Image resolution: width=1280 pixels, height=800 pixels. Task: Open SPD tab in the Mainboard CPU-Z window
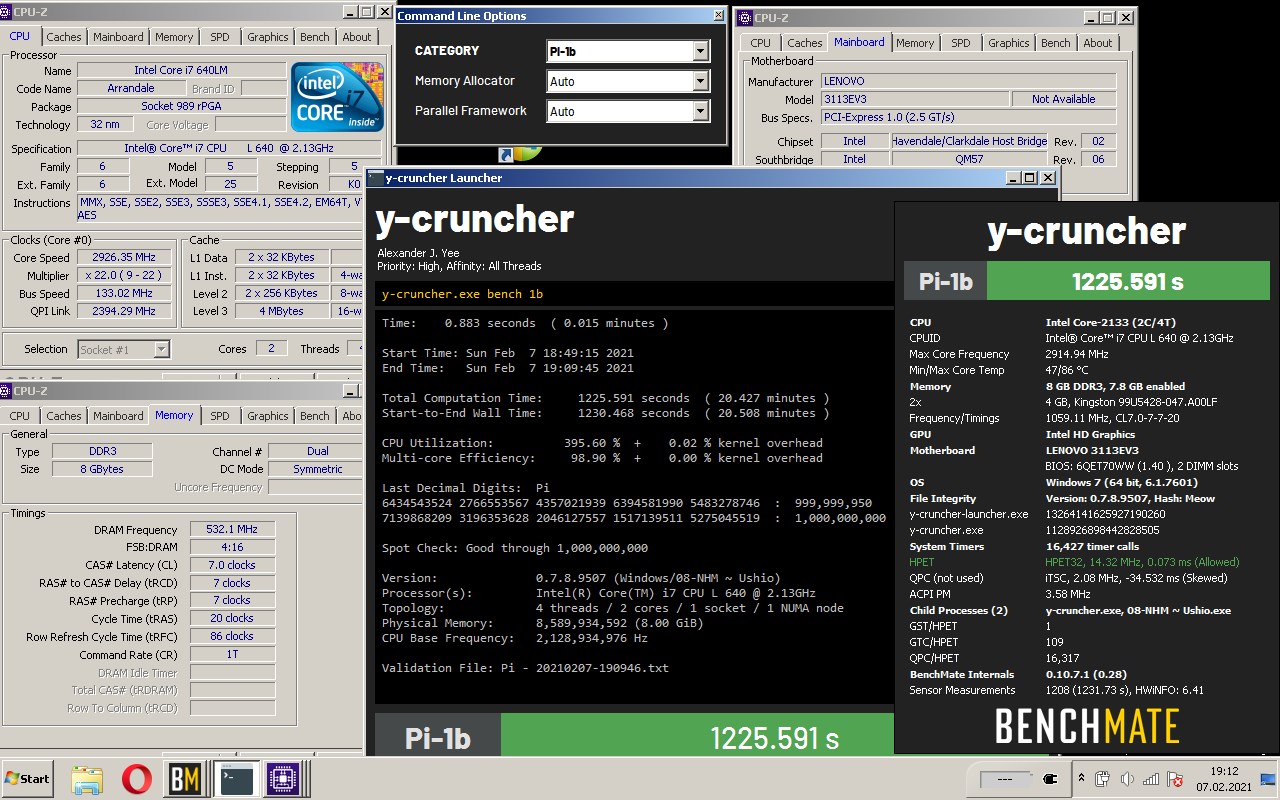point(961,43)
